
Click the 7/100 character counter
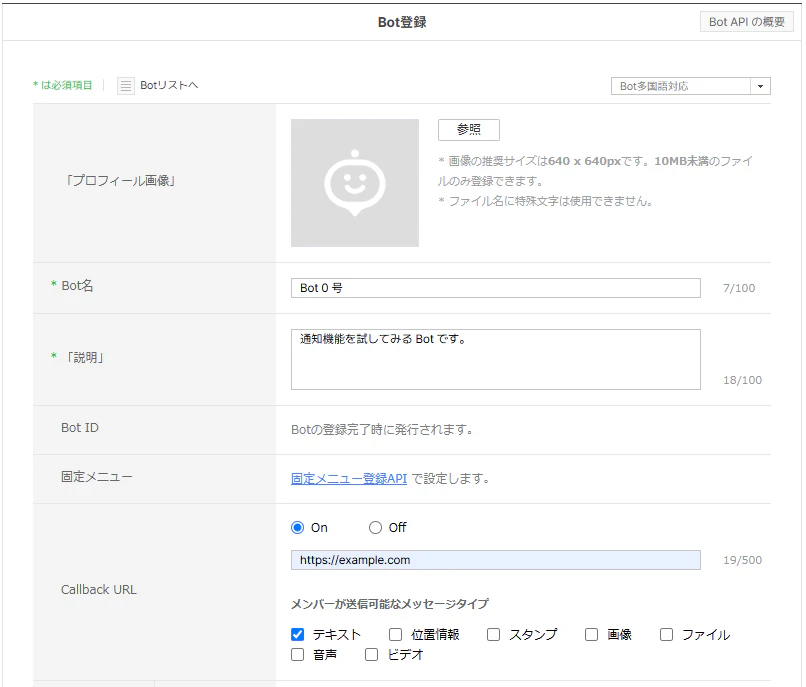click(x=739, y=288)
